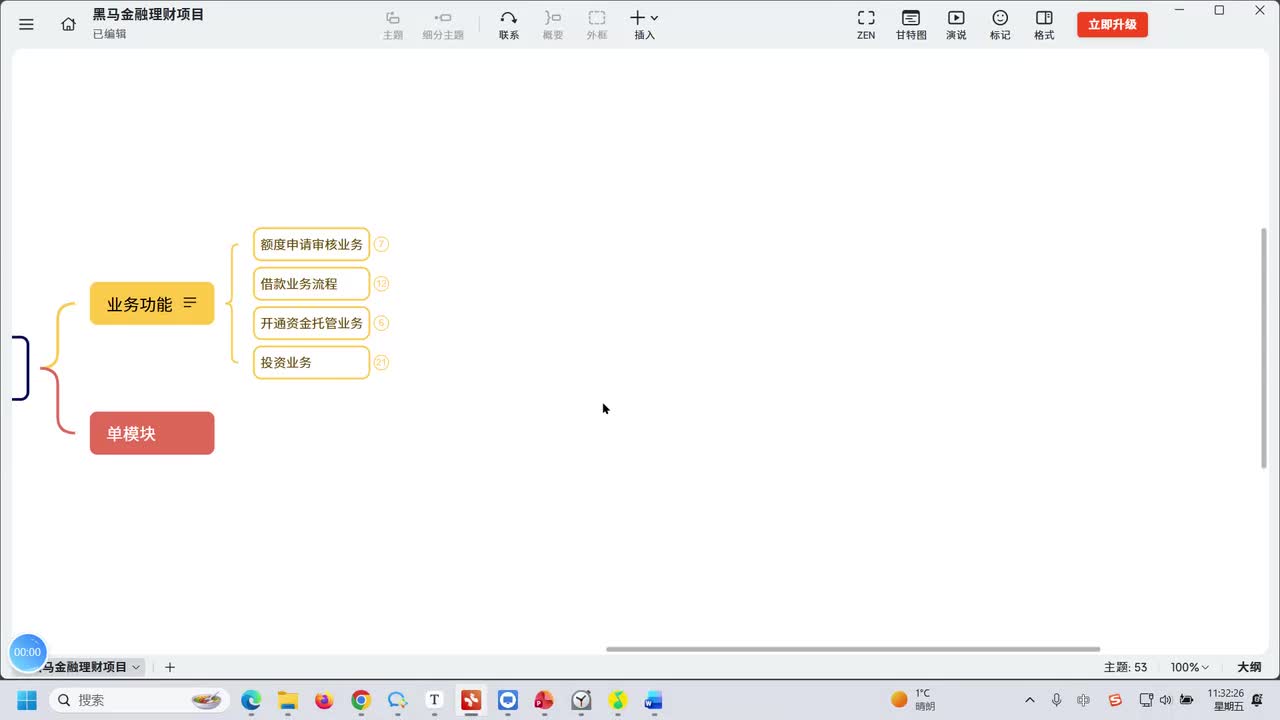Go to the home screen icon

coord(68,24)
